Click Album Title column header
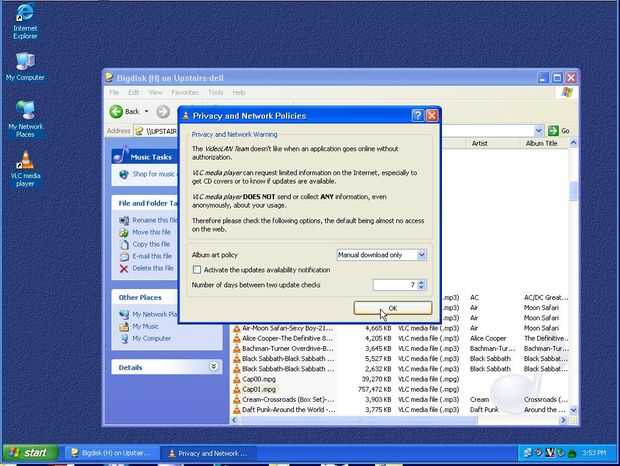This screenshot has width=620, height=466. click(x=545, y=143)
